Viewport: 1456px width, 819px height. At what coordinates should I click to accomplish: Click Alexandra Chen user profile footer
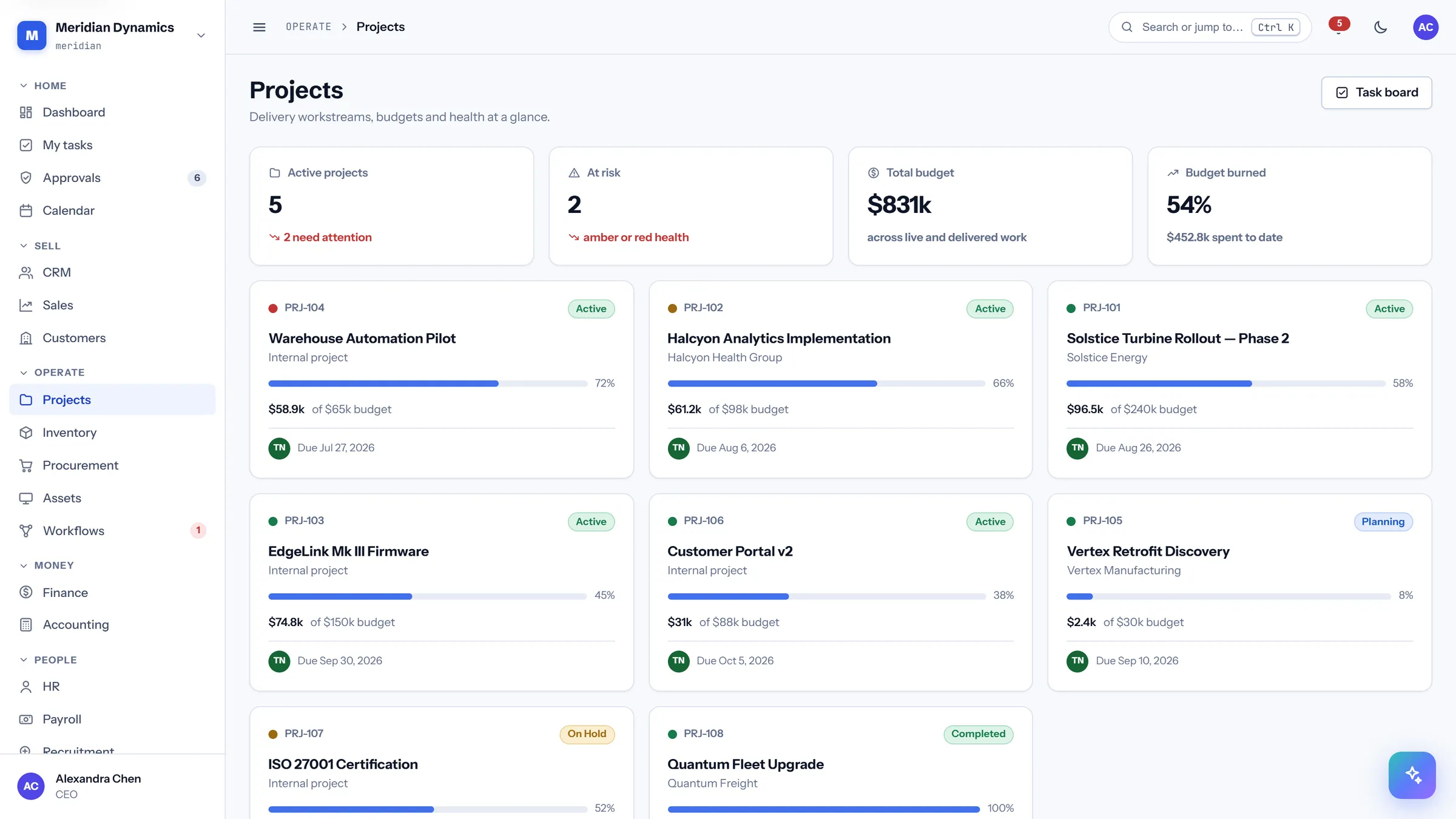(x=112, y=786)
